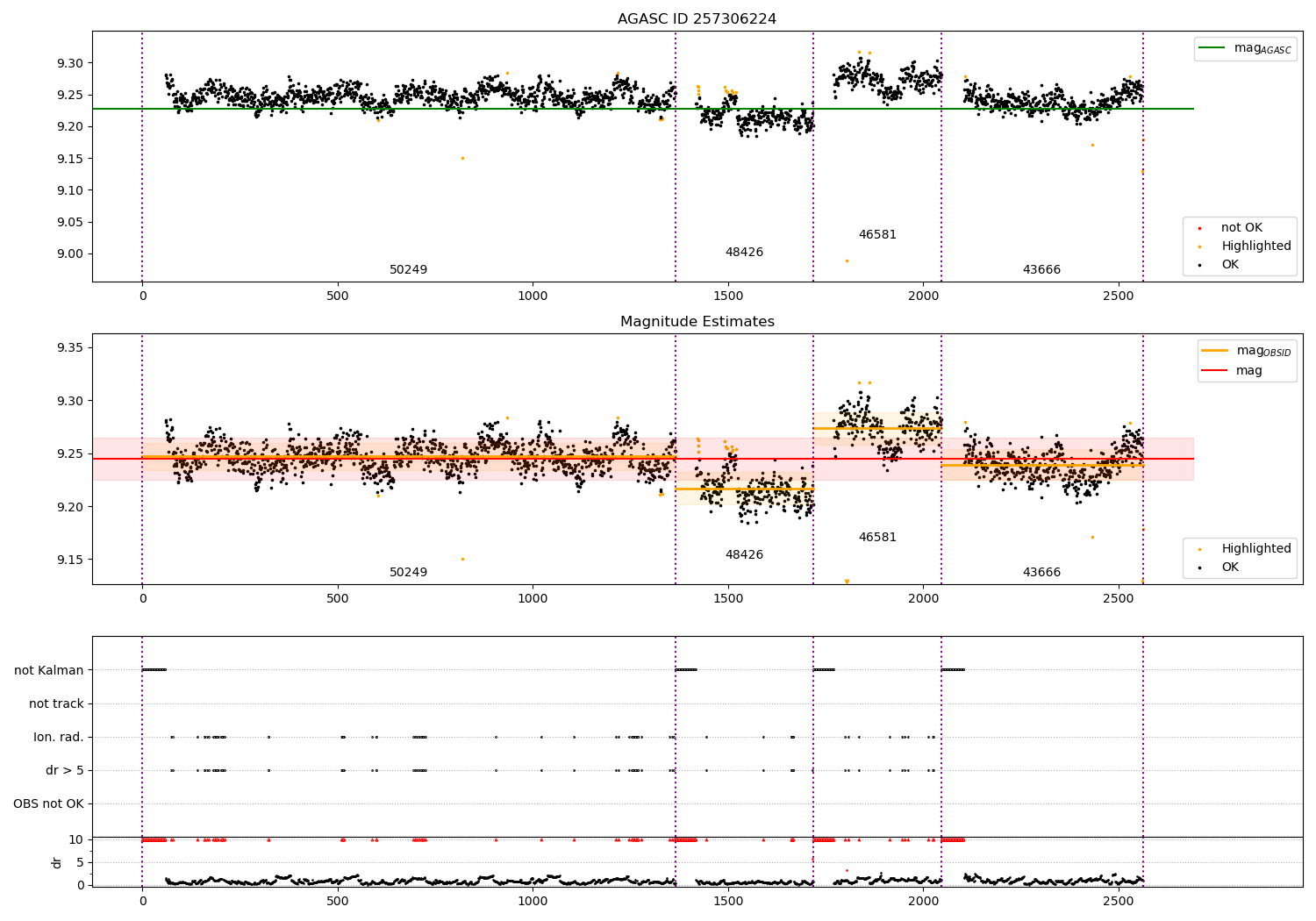The height and width of the screenshot is (921, 1316).
Task: Click the 'dr > 5' row label
Action: point(65,771)
